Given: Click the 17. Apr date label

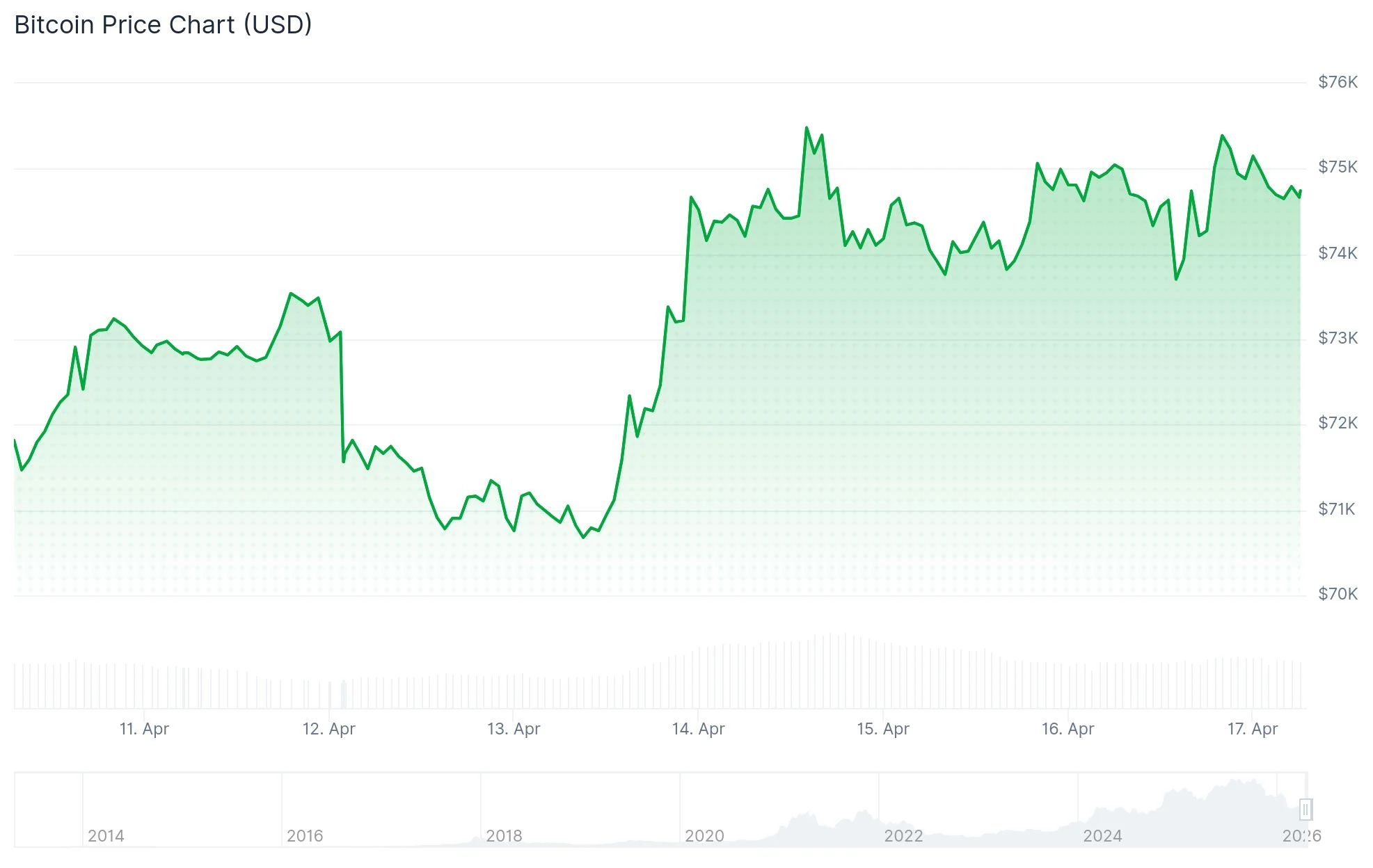Looking at the screenshot, I should (x=1253, y=729).
